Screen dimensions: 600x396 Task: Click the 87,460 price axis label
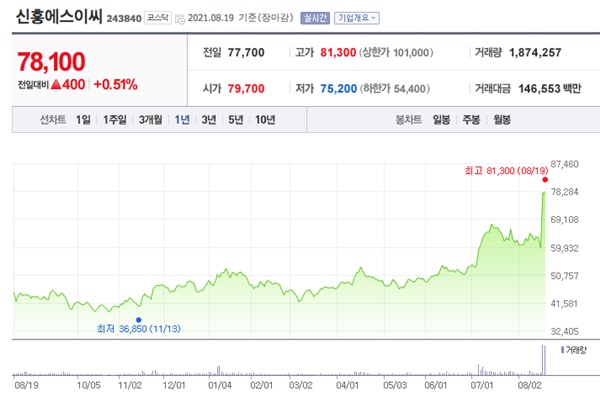coord(564,164)
